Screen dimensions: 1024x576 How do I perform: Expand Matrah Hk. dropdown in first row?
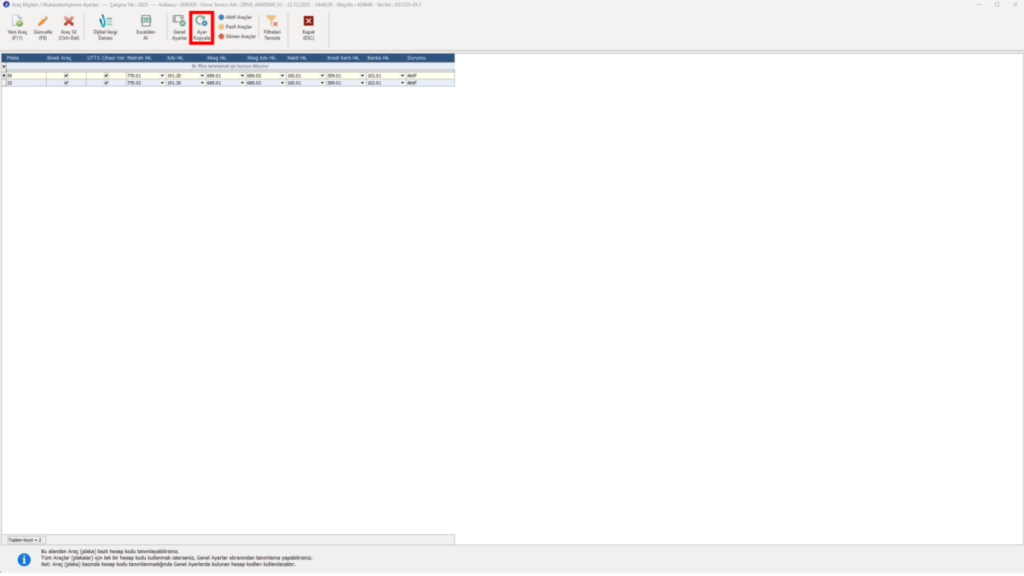[162, 76]
